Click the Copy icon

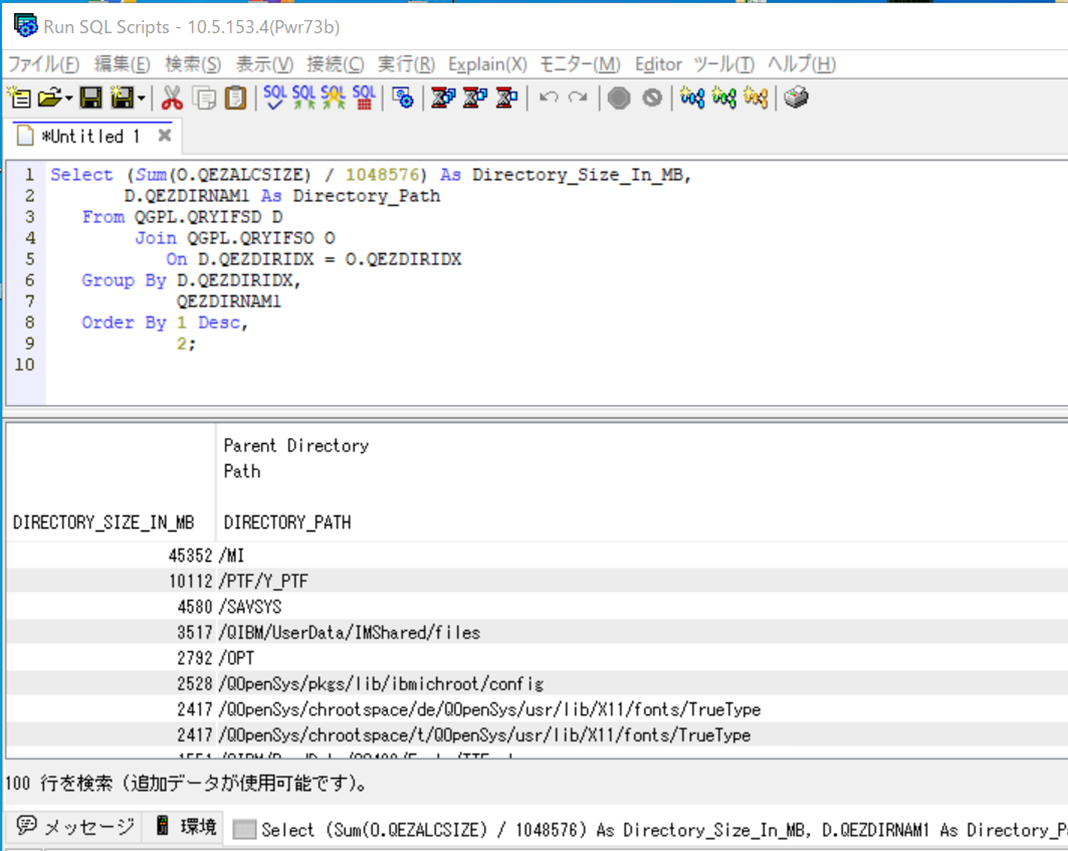point(204,98)
